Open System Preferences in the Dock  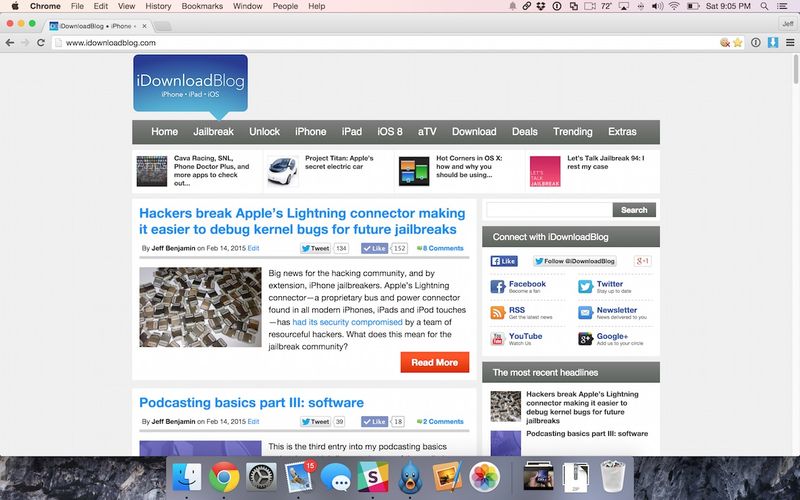coord(261,477)
